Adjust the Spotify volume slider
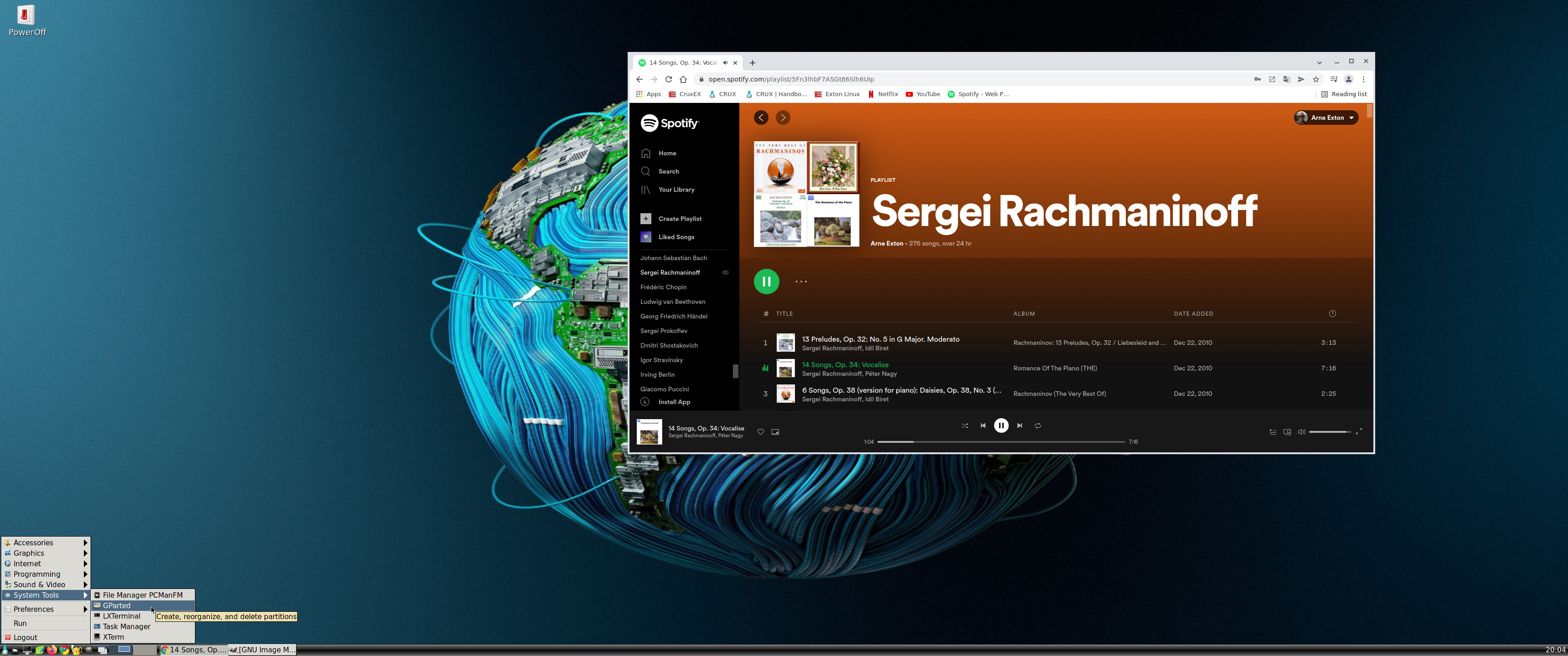The height and width of the screenshot is (656, 1568). 1330,432
